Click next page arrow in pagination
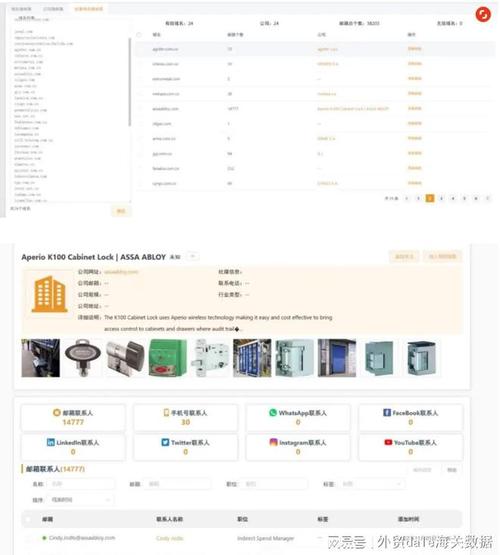 coord(488,198)
